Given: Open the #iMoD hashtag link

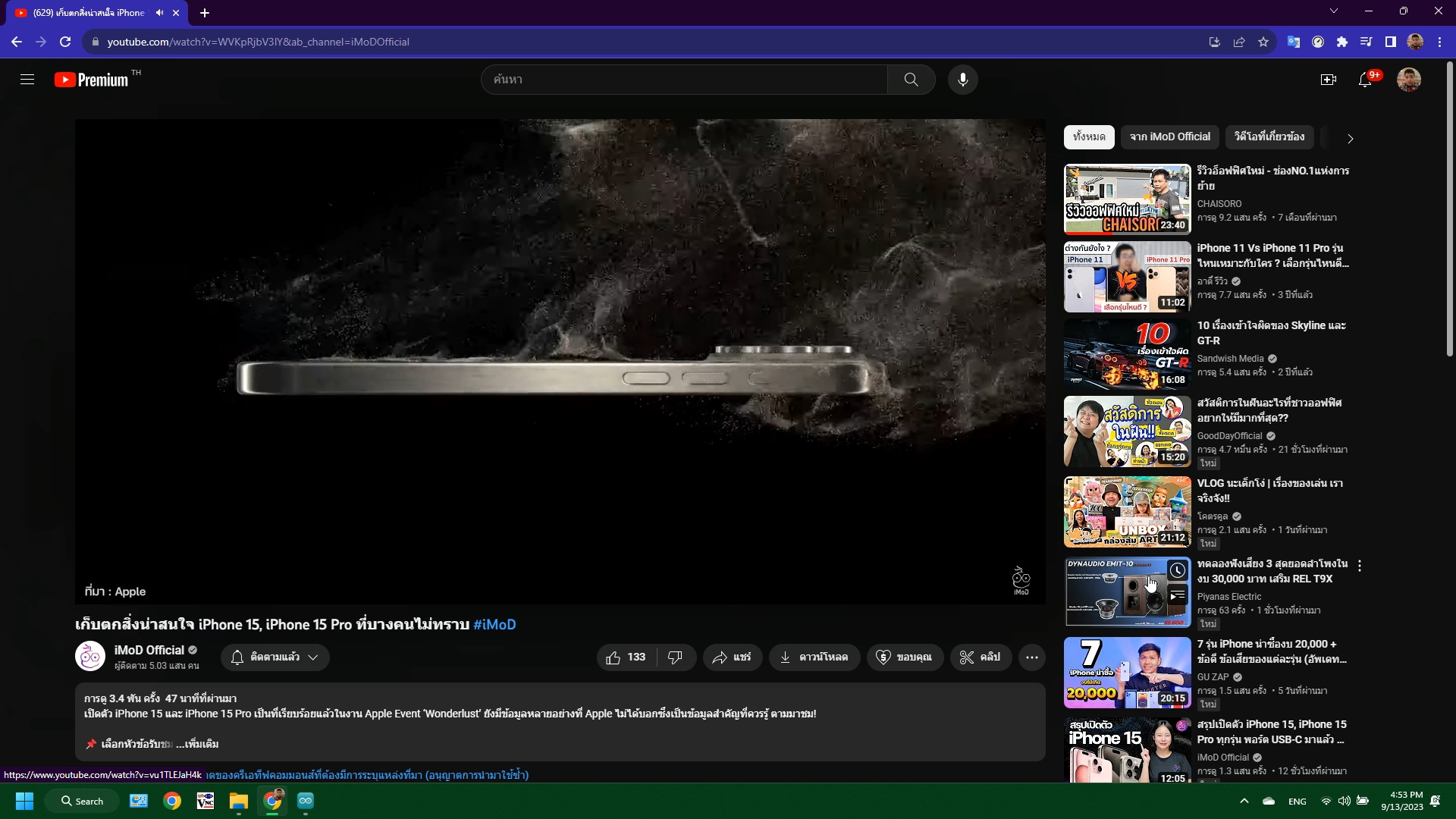Looking at the screenshot, I should tap(494, 625).
